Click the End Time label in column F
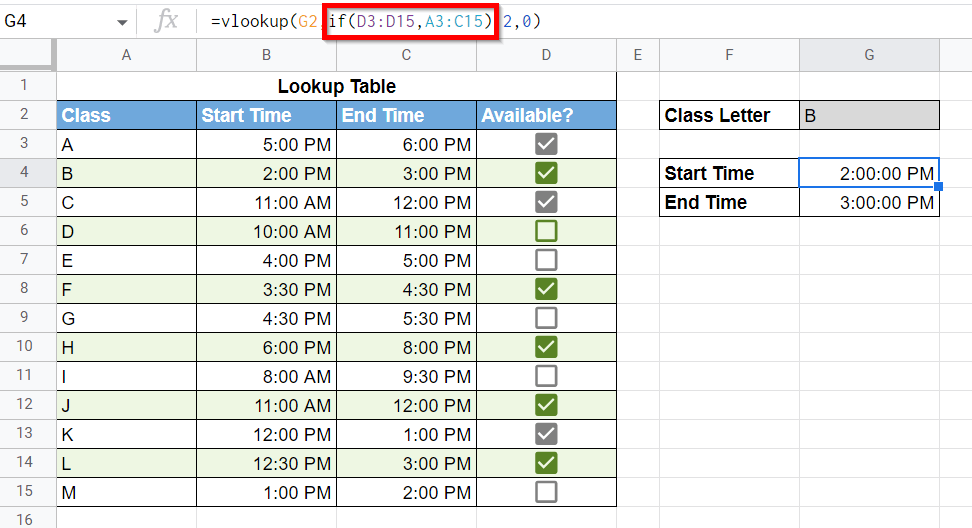972x528 pixels. point(730,202)
